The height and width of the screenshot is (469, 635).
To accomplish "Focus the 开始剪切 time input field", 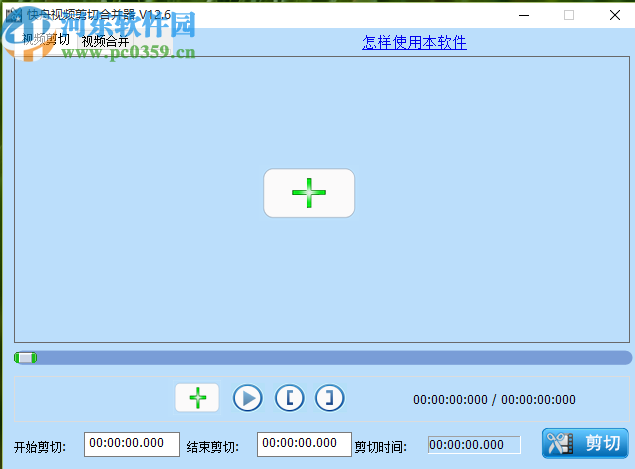I will point(132,444).
